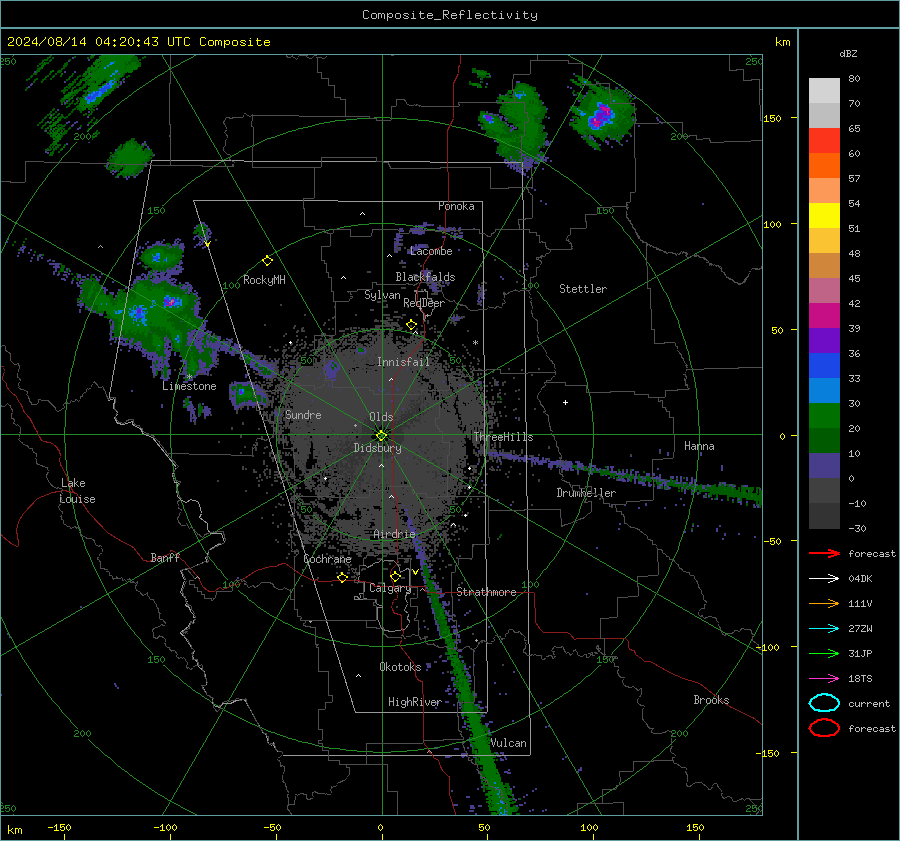Image resolution: width=900 pixels, height=841 pixels.
Task: Click the yellow diamond marker near Cochrane
Action: point(342,577)
